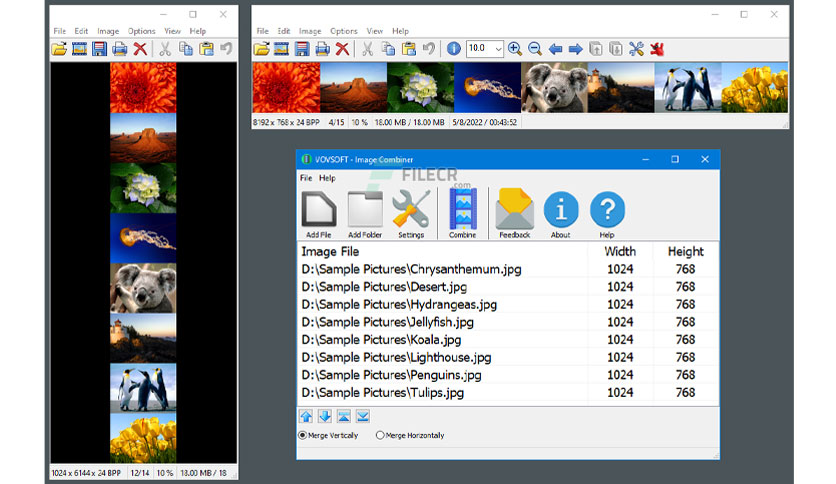
Task: Move selected image to bottom of list
Action: tap(363, 416)
